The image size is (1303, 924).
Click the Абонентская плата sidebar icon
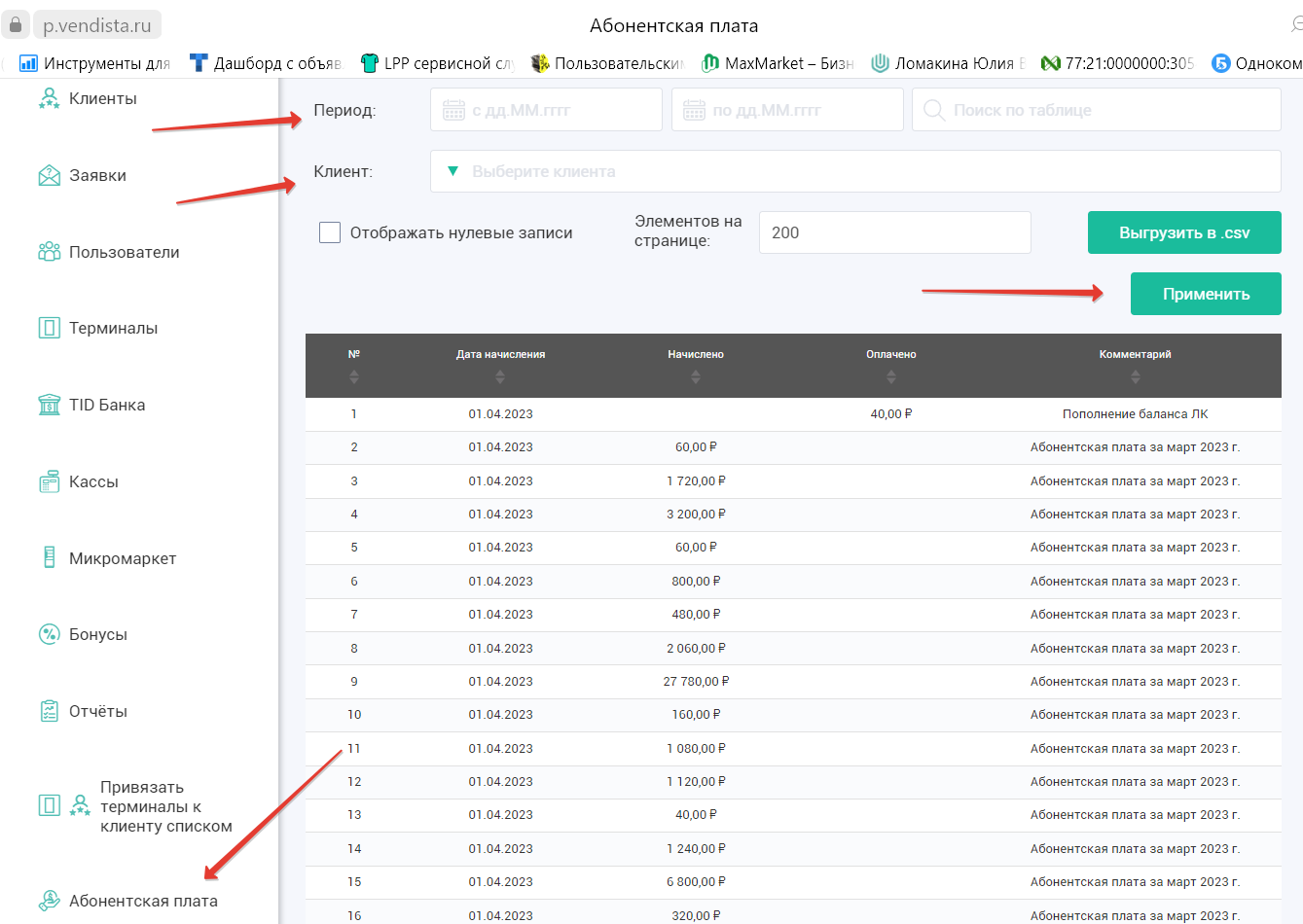(x=49, y=901)
